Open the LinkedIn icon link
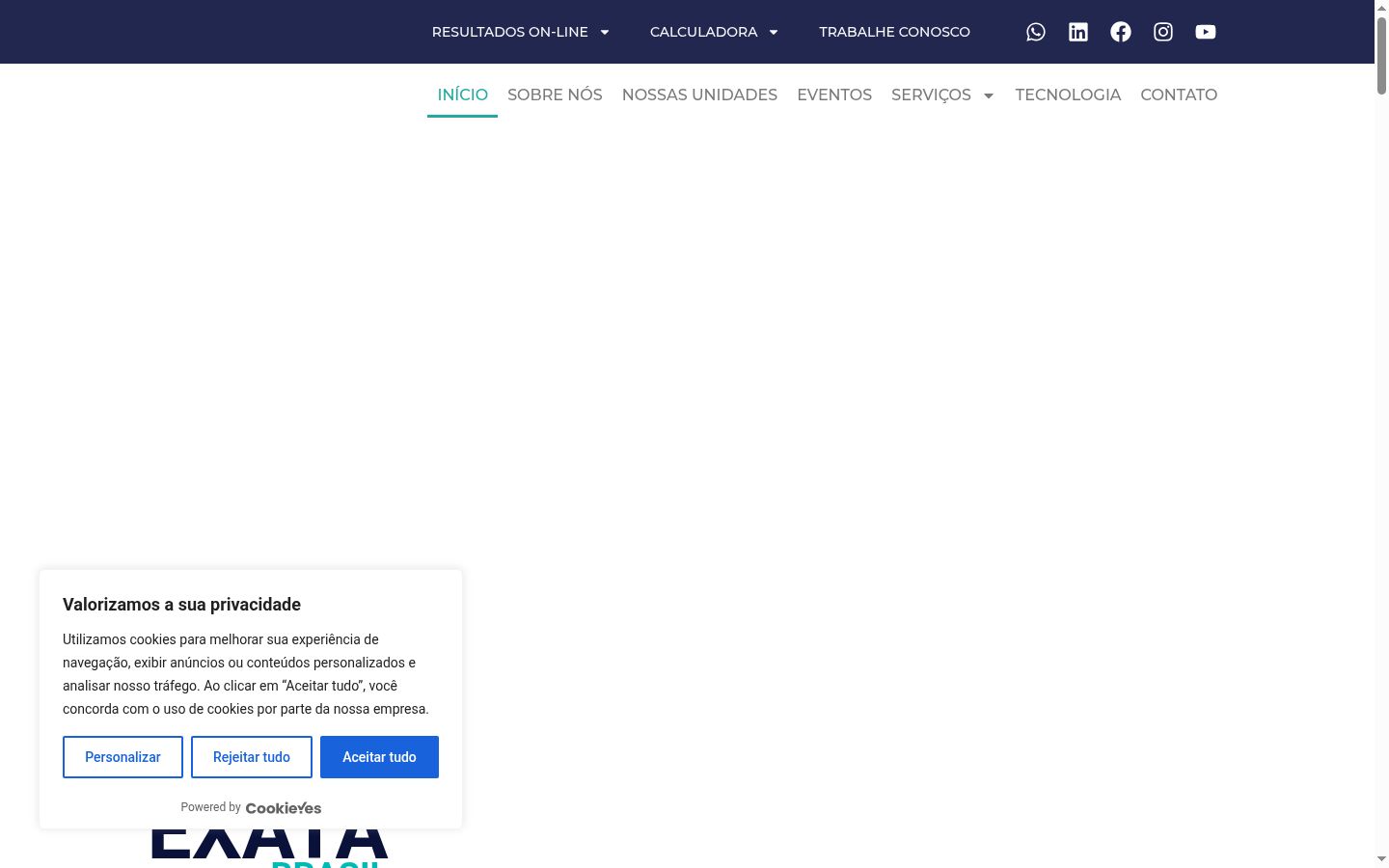Viewport: 1389px width, 868px height. tap(1078, 32)
